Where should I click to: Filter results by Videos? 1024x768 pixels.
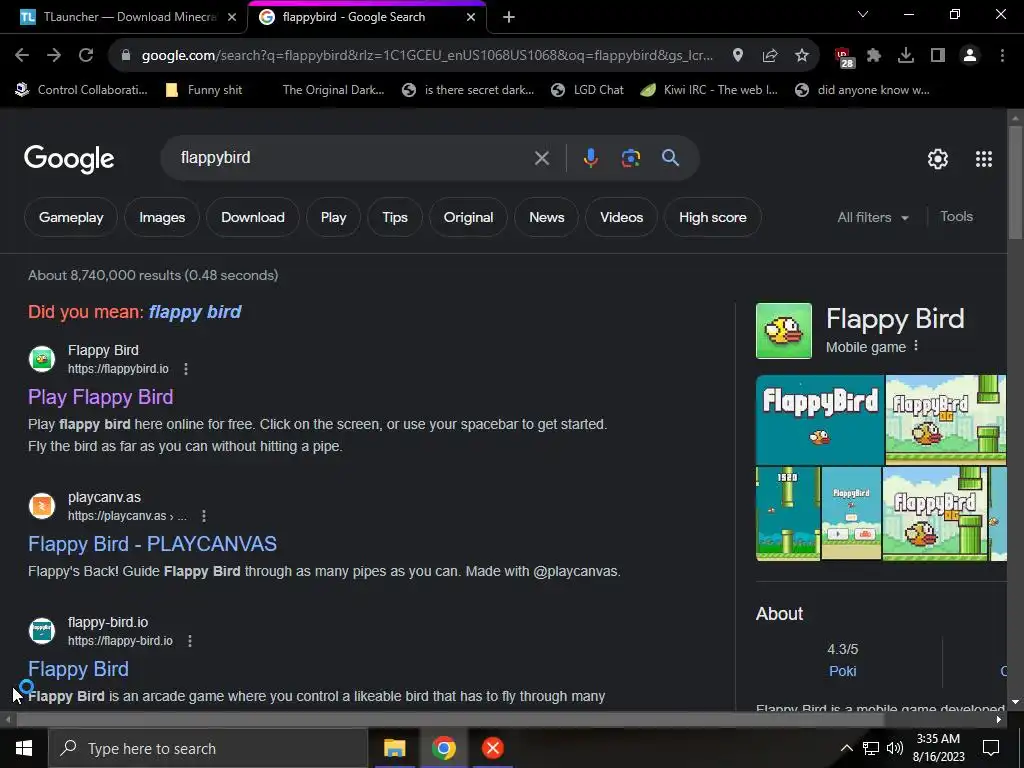pos(621,217)
